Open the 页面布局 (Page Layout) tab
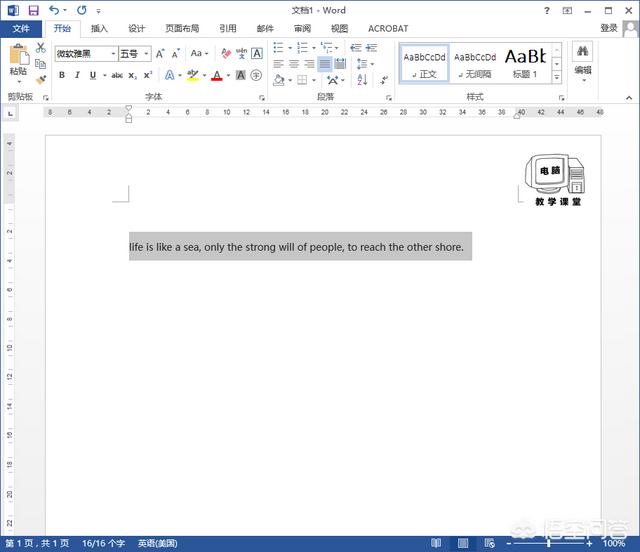 (x=181, y=29)
